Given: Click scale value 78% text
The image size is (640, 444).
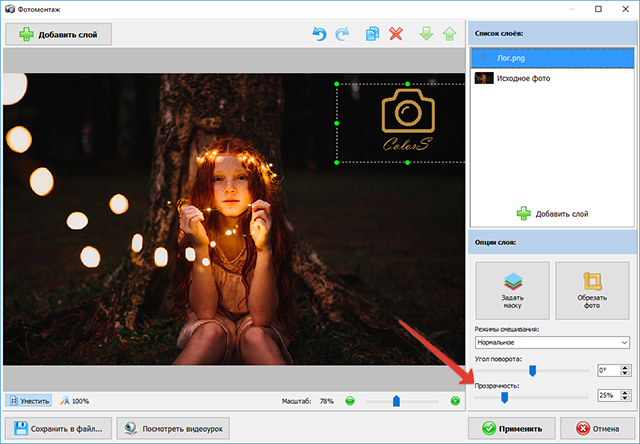Looking at the screenshot, I should [327, 401].
